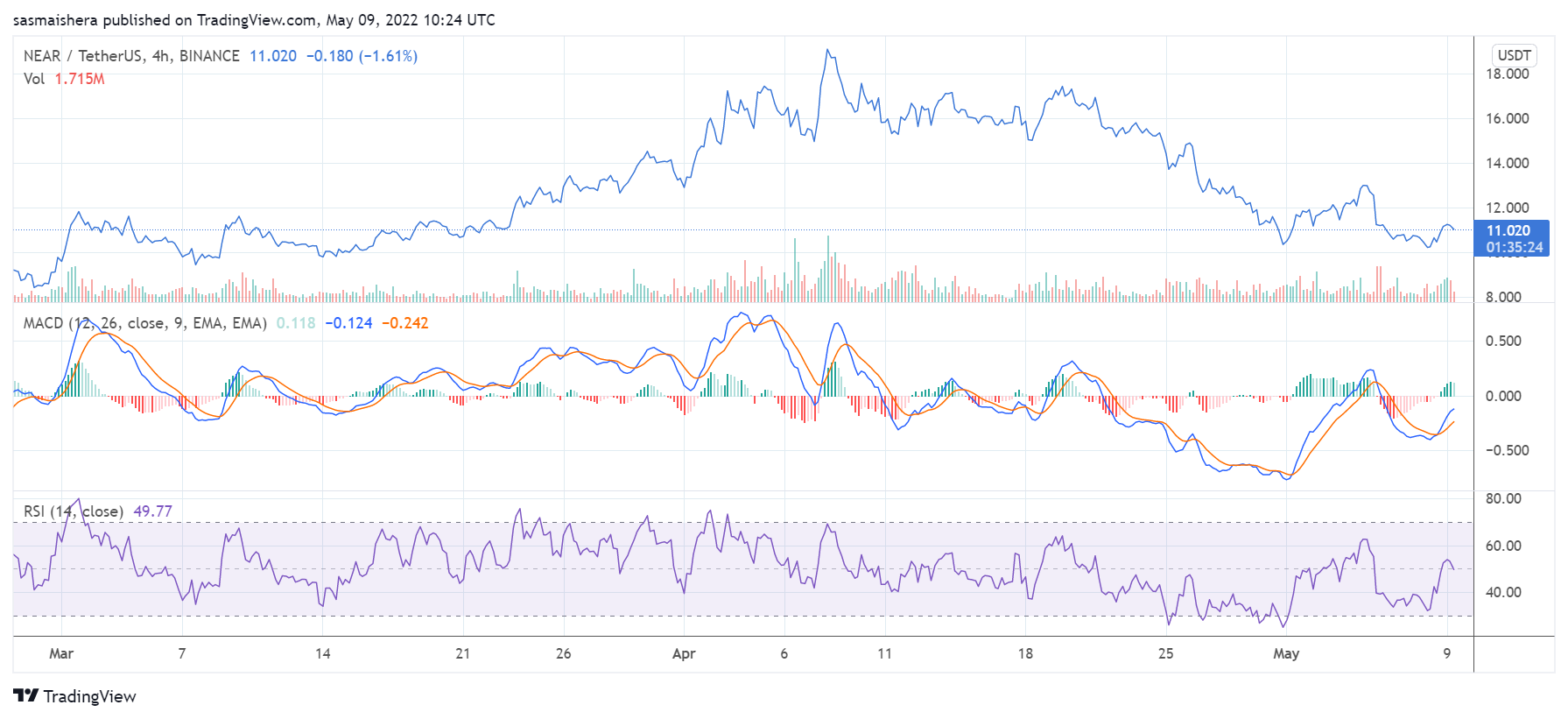
Task: Click the countdown timer 01:35:24
Action: point(1514,248)
